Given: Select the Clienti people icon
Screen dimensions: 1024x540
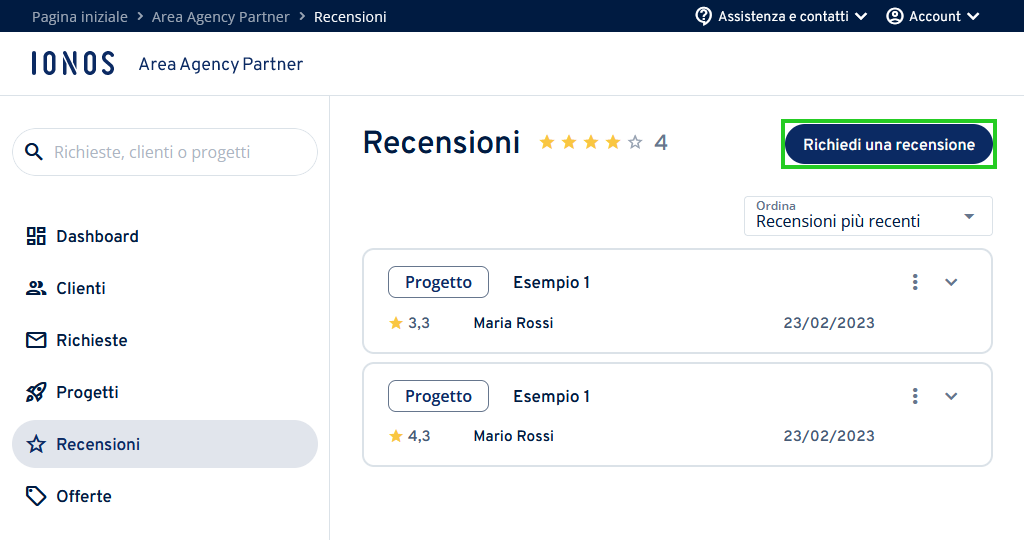Looking at the screenshot, I should click(x=36, y=288).
